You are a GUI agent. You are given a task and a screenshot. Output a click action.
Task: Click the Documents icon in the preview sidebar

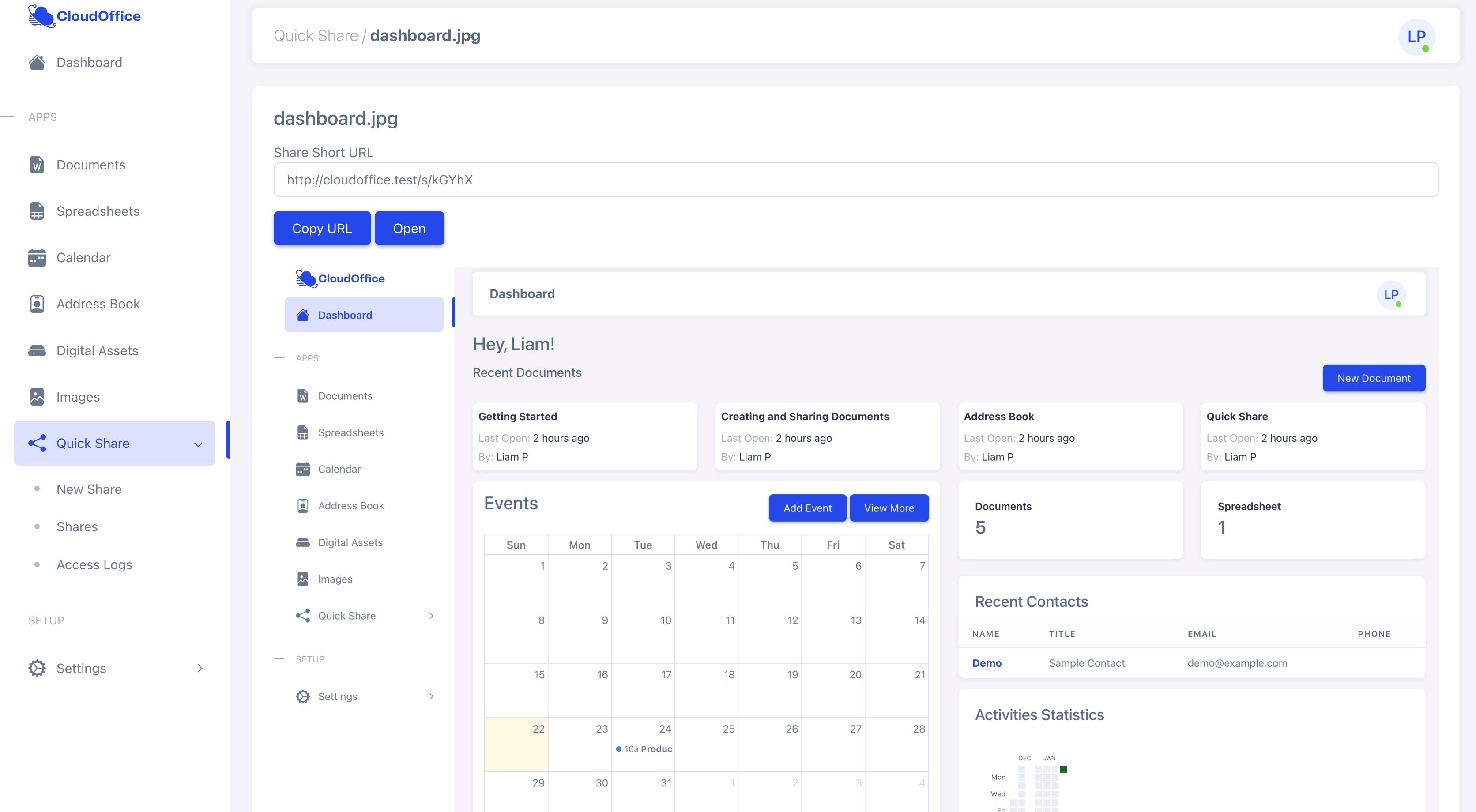(302, 396)
